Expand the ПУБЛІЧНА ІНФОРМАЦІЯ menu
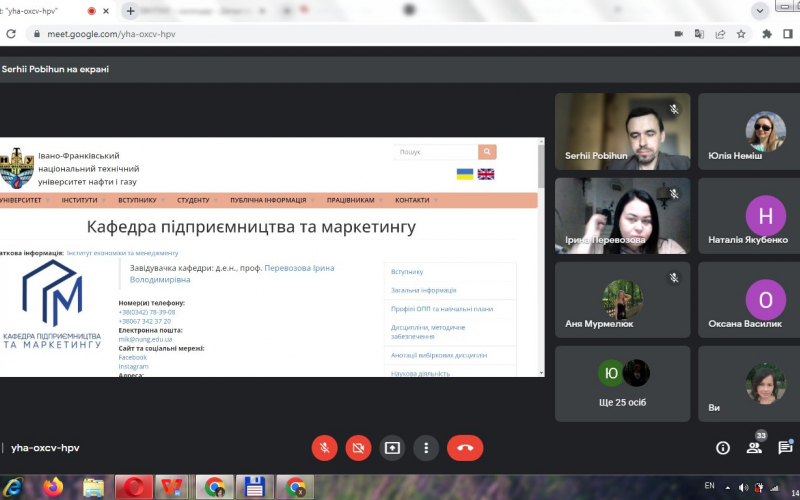800x500 pixels. [272, 201]
